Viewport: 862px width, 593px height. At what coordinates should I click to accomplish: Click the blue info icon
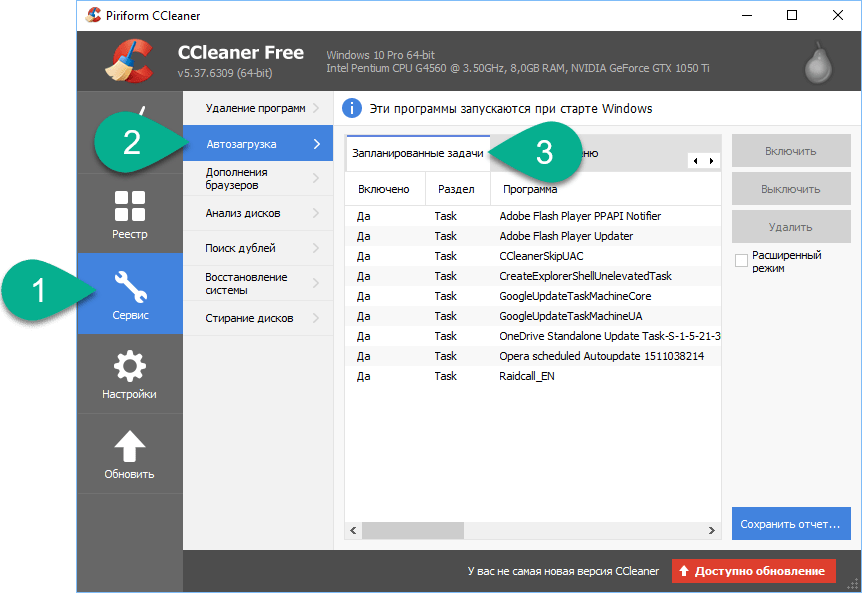(x=352, y=108)
